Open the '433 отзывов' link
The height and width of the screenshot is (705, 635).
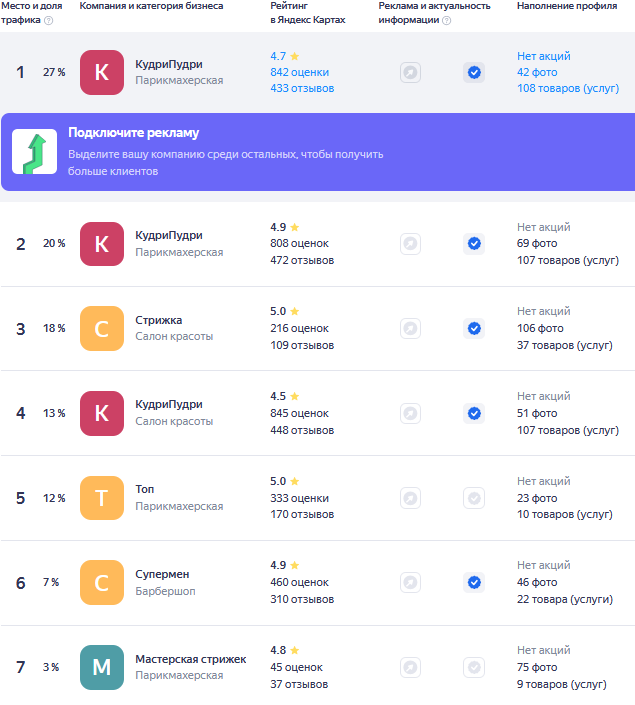[x=302, y=88]
